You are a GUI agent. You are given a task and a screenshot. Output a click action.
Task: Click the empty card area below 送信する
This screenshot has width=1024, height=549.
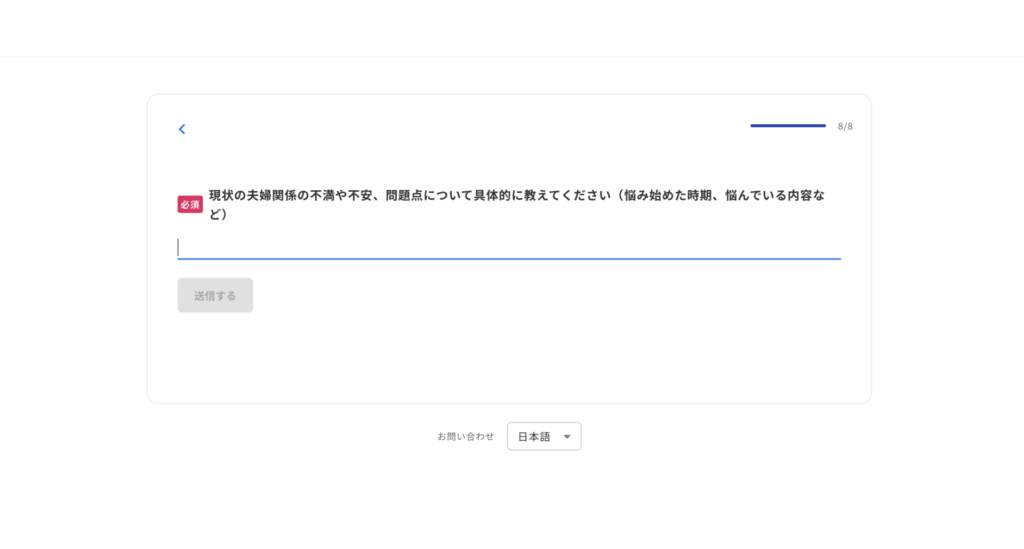pyautogui.click(x=509, y=358)
